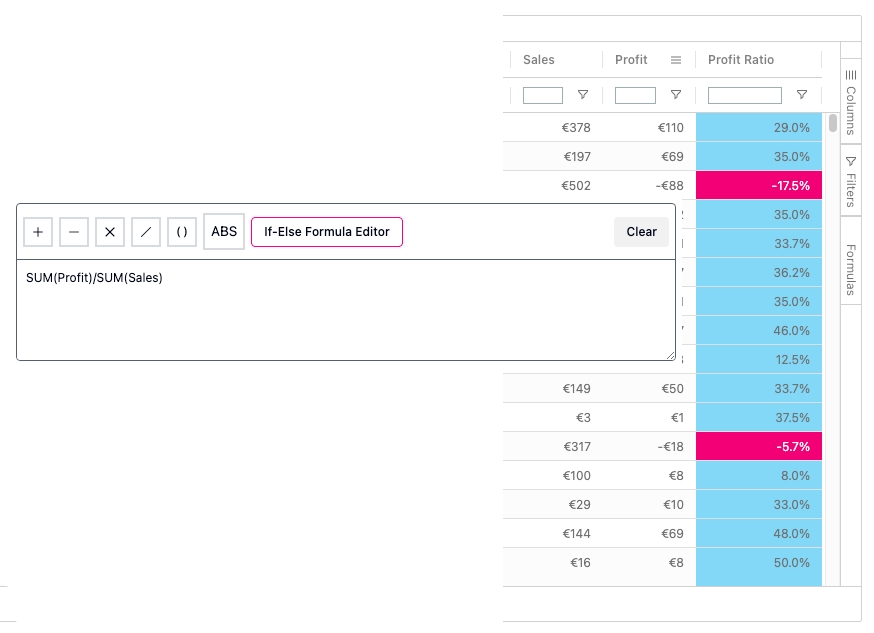This screenshot has height=633, width=874.
Task: Open the Profit column filter funnel
Action: pyautogui.click(x=676, y=95)
